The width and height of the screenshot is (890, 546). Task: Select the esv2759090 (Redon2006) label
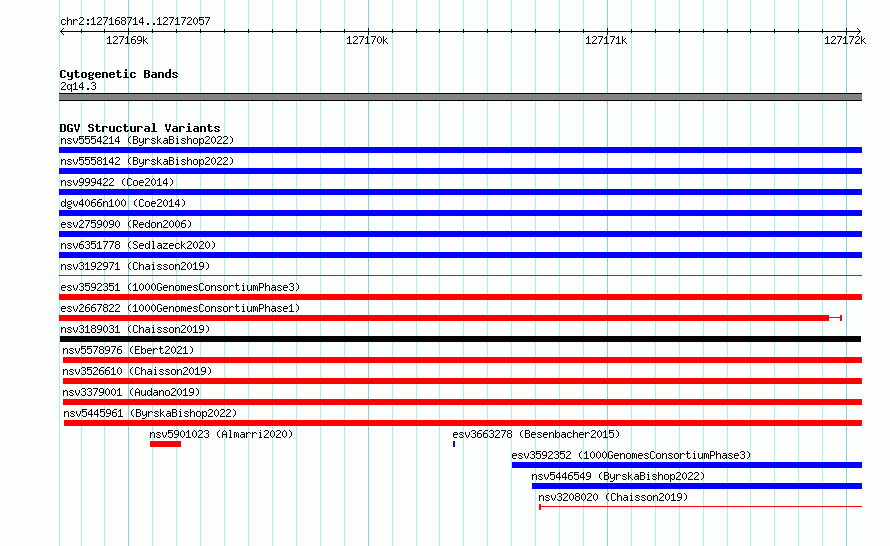point(126,224)
